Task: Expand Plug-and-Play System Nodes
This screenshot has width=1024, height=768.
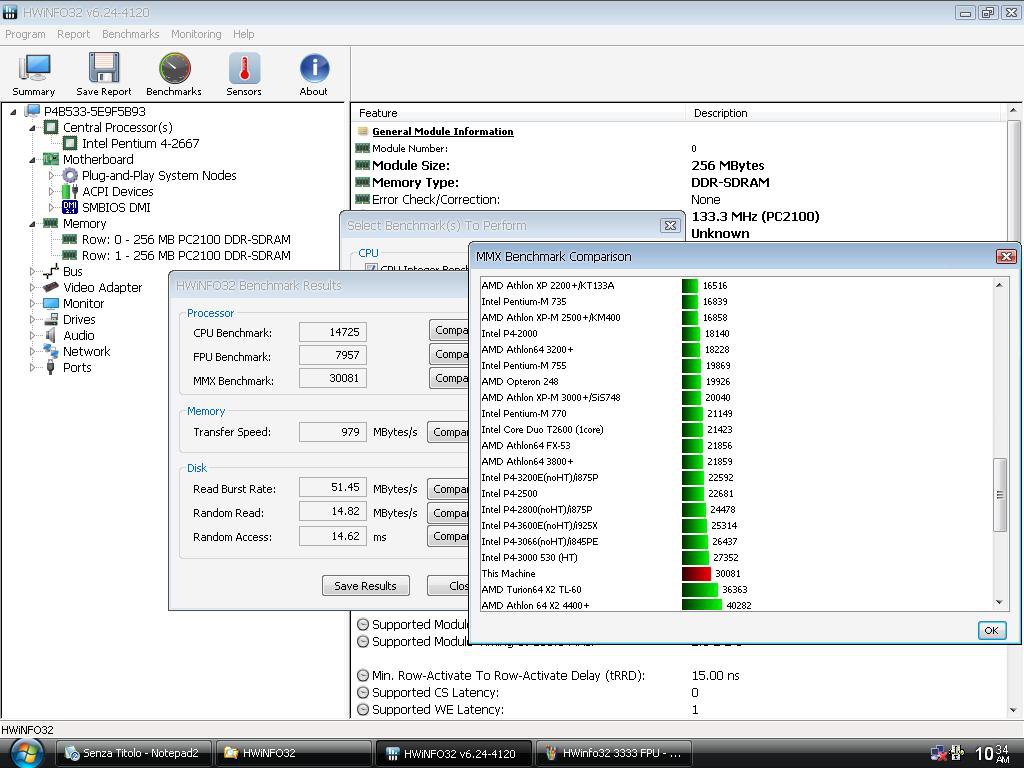Action: [52, 176]
